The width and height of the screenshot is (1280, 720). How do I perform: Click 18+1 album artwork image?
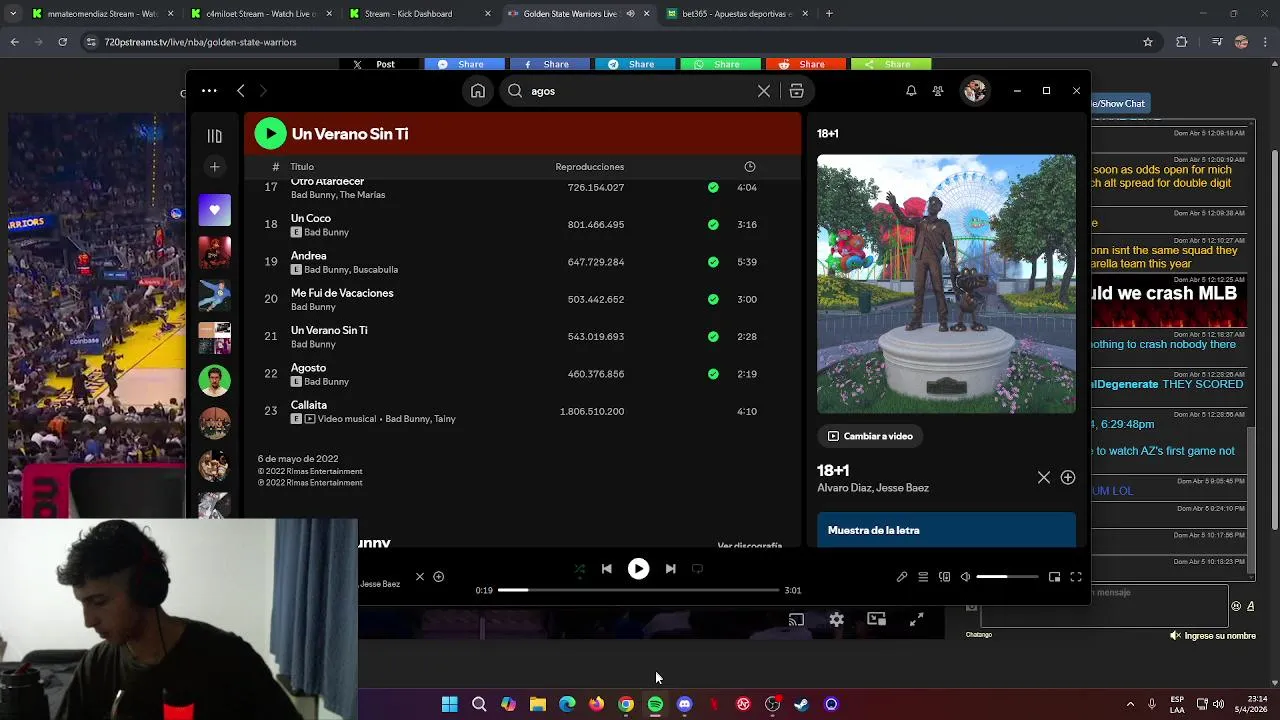(x=946, y=284)
